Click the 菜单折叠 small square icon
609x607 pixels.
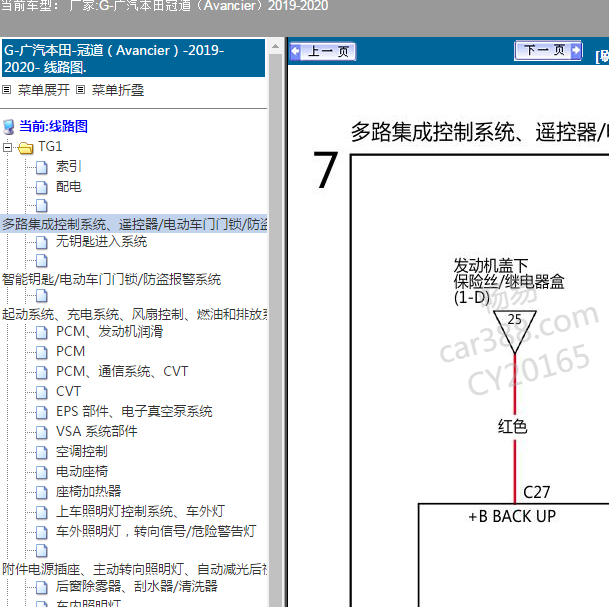[80, 90]
